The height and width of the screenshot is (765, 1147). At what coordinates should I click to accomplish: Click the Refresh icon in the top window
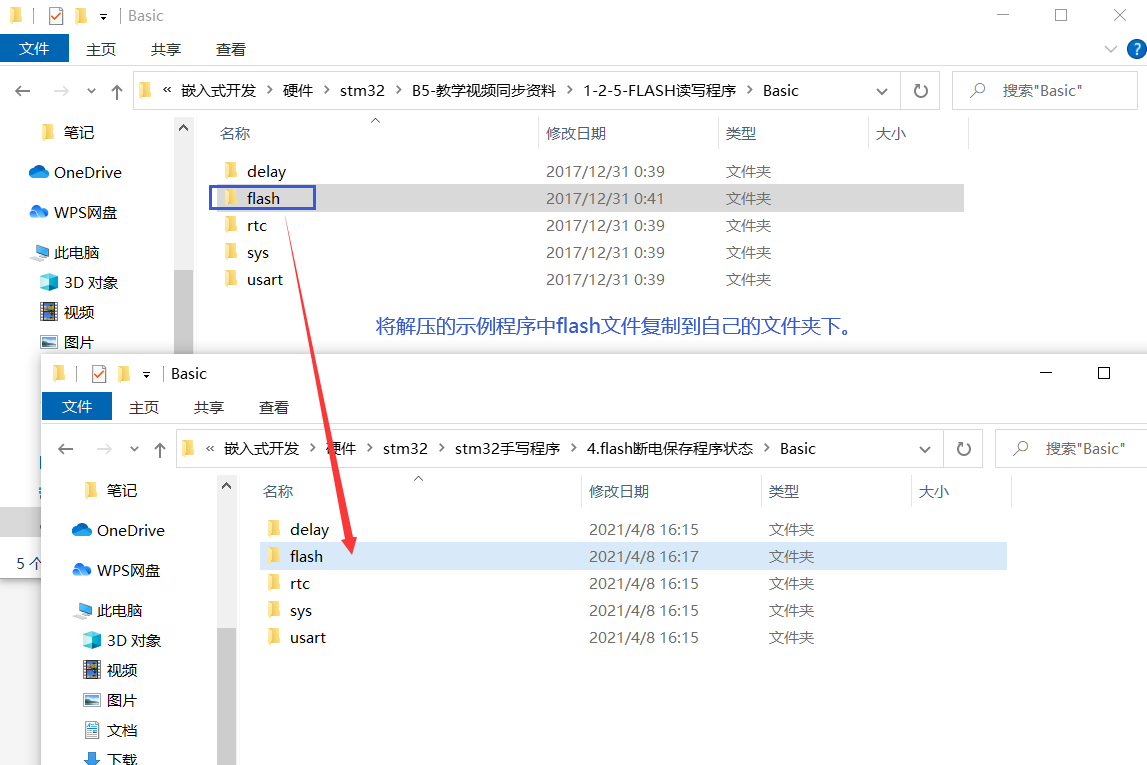click(919, 90)
